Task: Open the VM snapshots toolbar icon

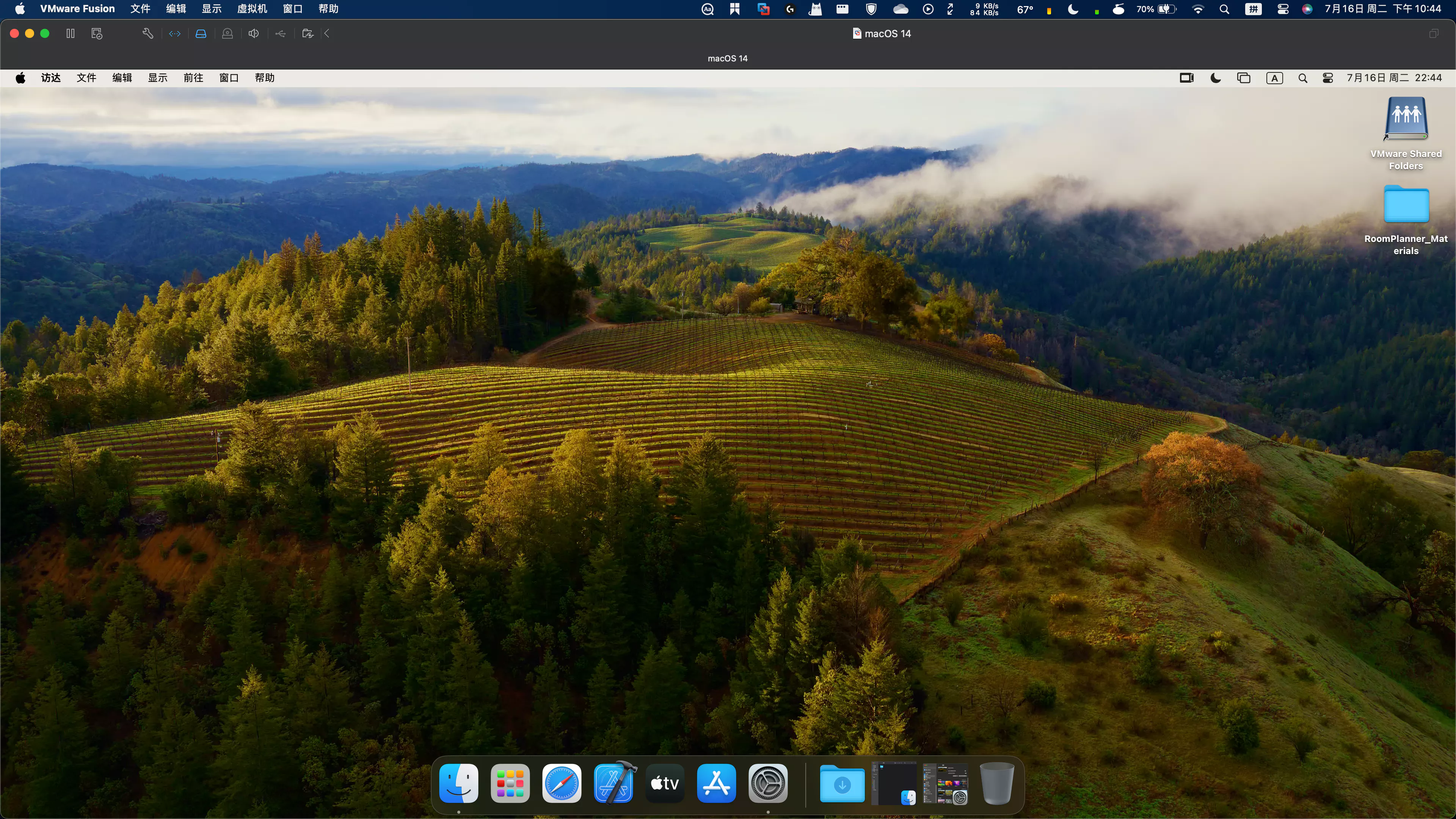Action: (x=97, y=34)
